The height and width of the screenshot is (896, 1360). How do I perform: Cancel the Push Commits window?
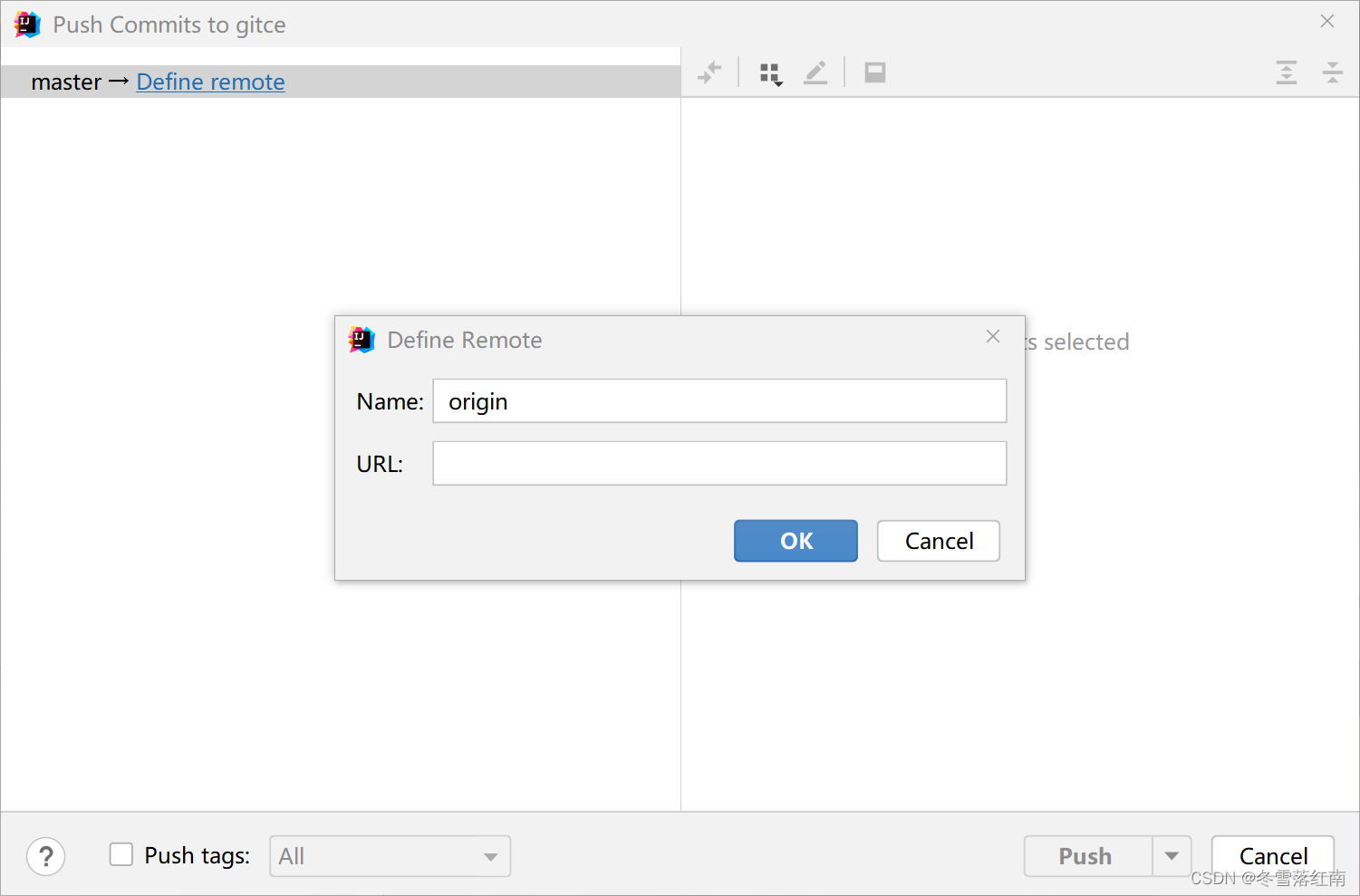click(1273, 856)
